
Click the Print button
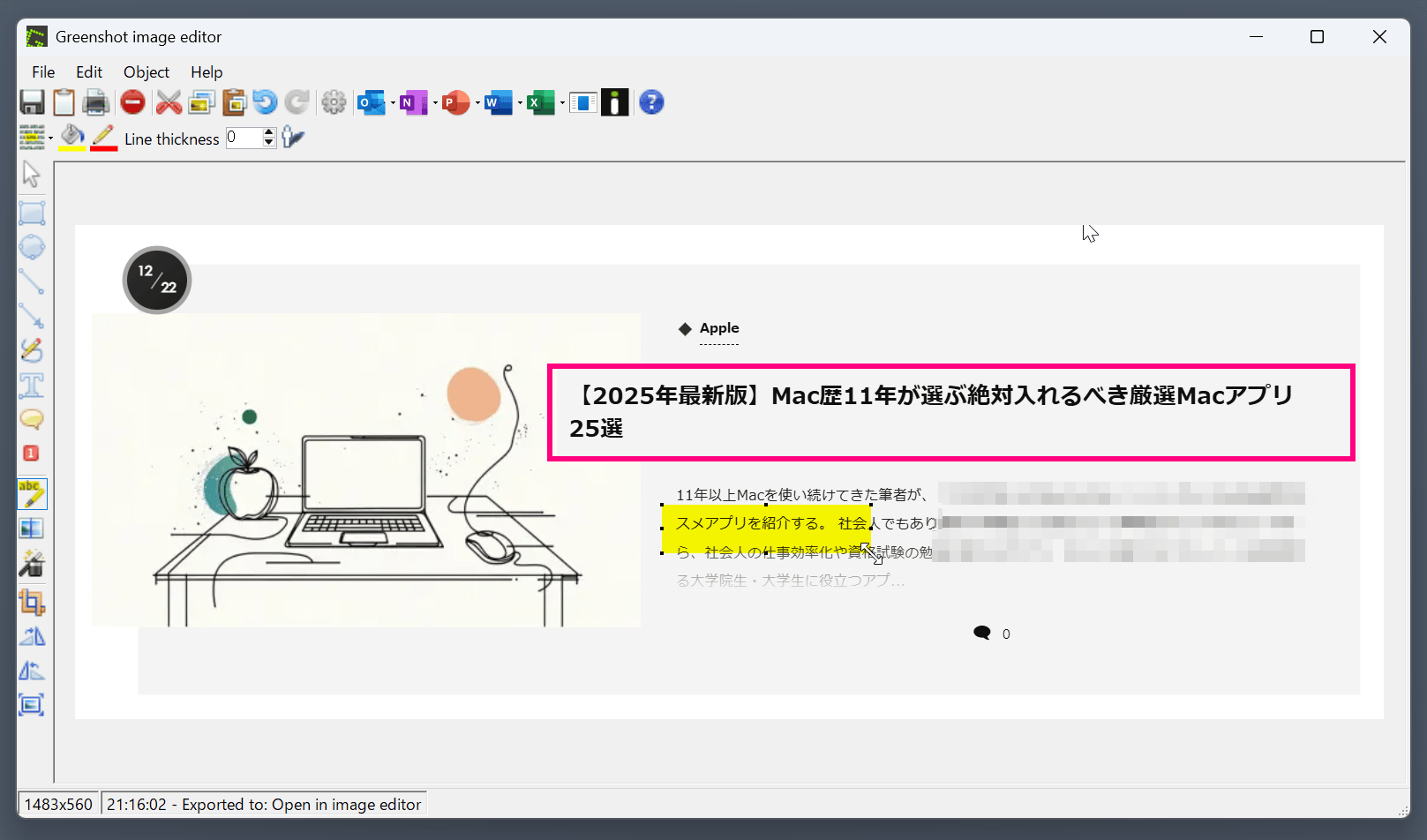96,101
